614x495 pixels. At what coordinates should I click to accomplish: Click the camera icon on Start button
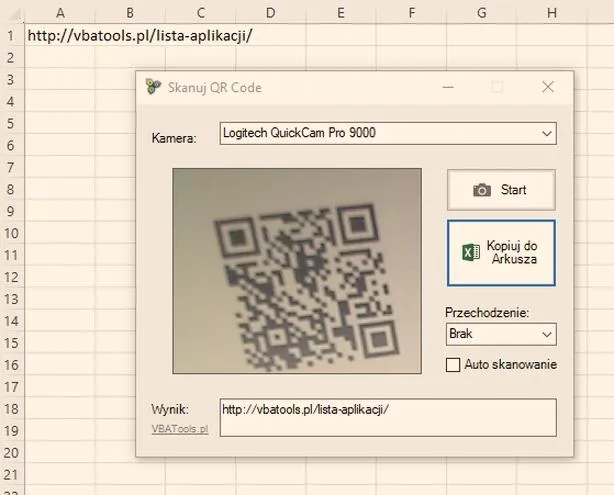tap(482, 190)
